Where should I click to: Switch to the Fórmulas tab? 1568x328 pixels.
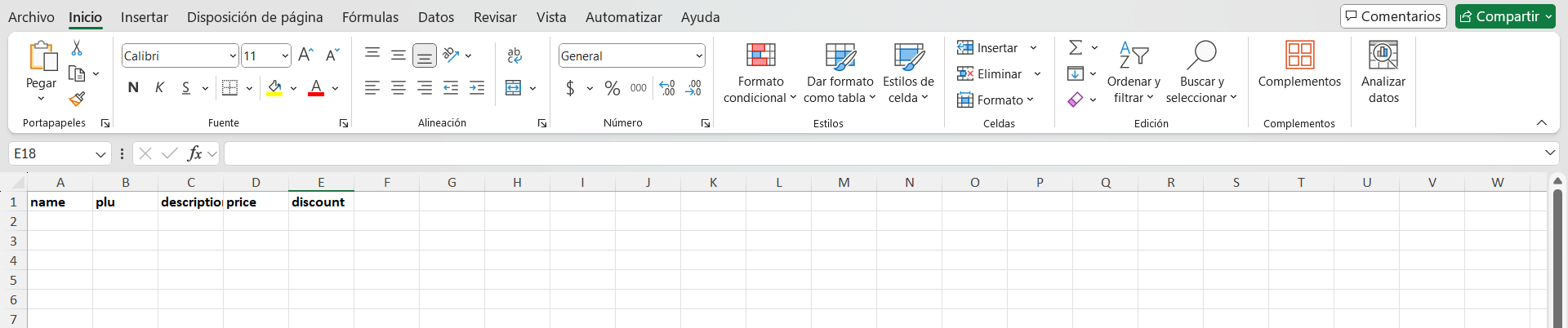[370, 17]
